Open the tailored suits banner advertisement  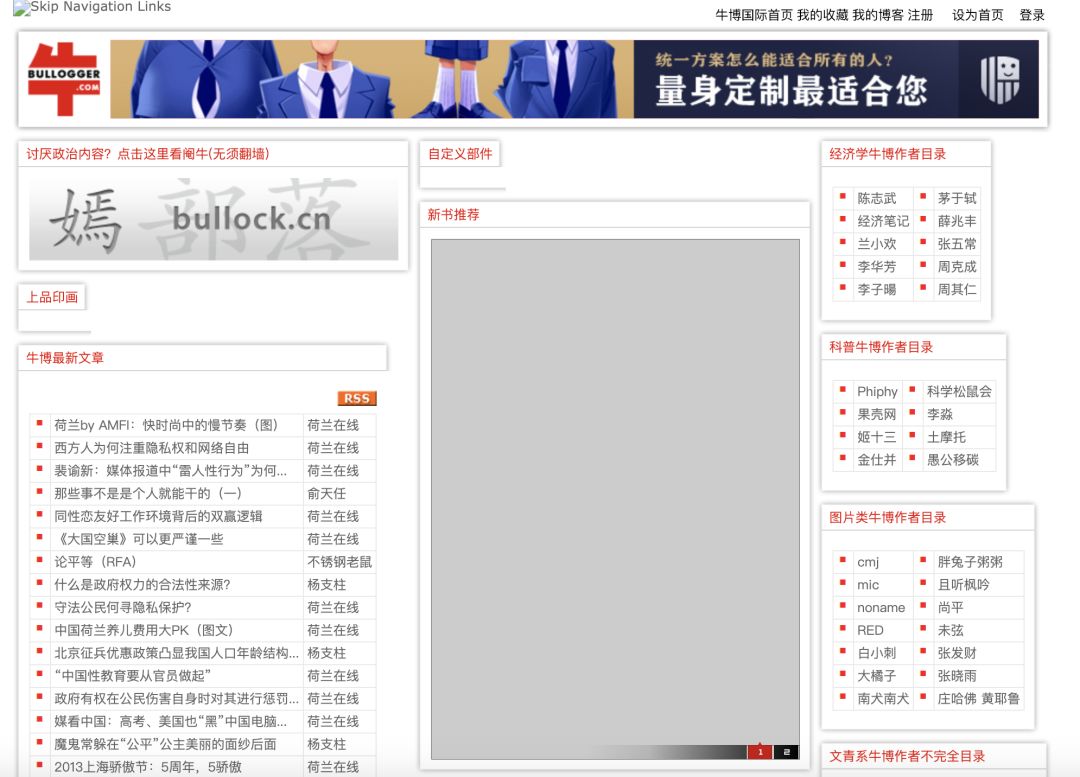574,79
